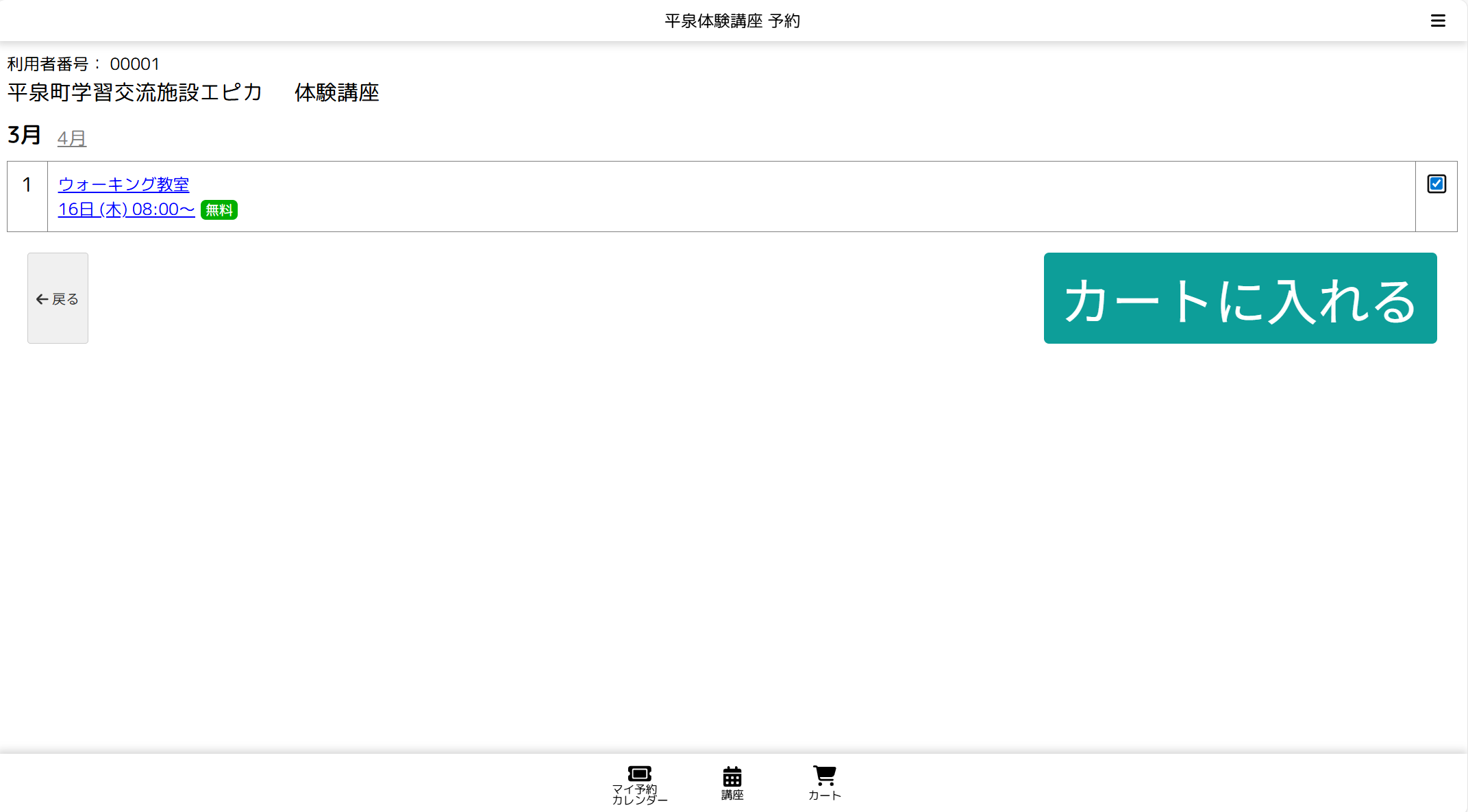The height and width of the screenshot is (812, 1468).
Task: Click the 平泉体験講座 予約 header title
Action: tap(732, 21)
